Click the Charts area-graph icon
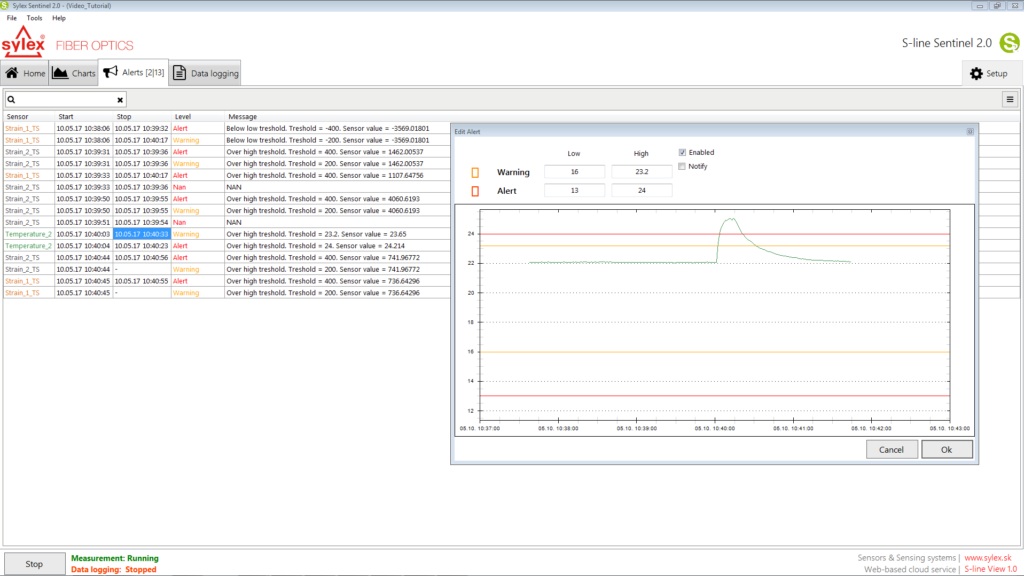Viewport: 1024px width, 576px height. coord(60,72)
